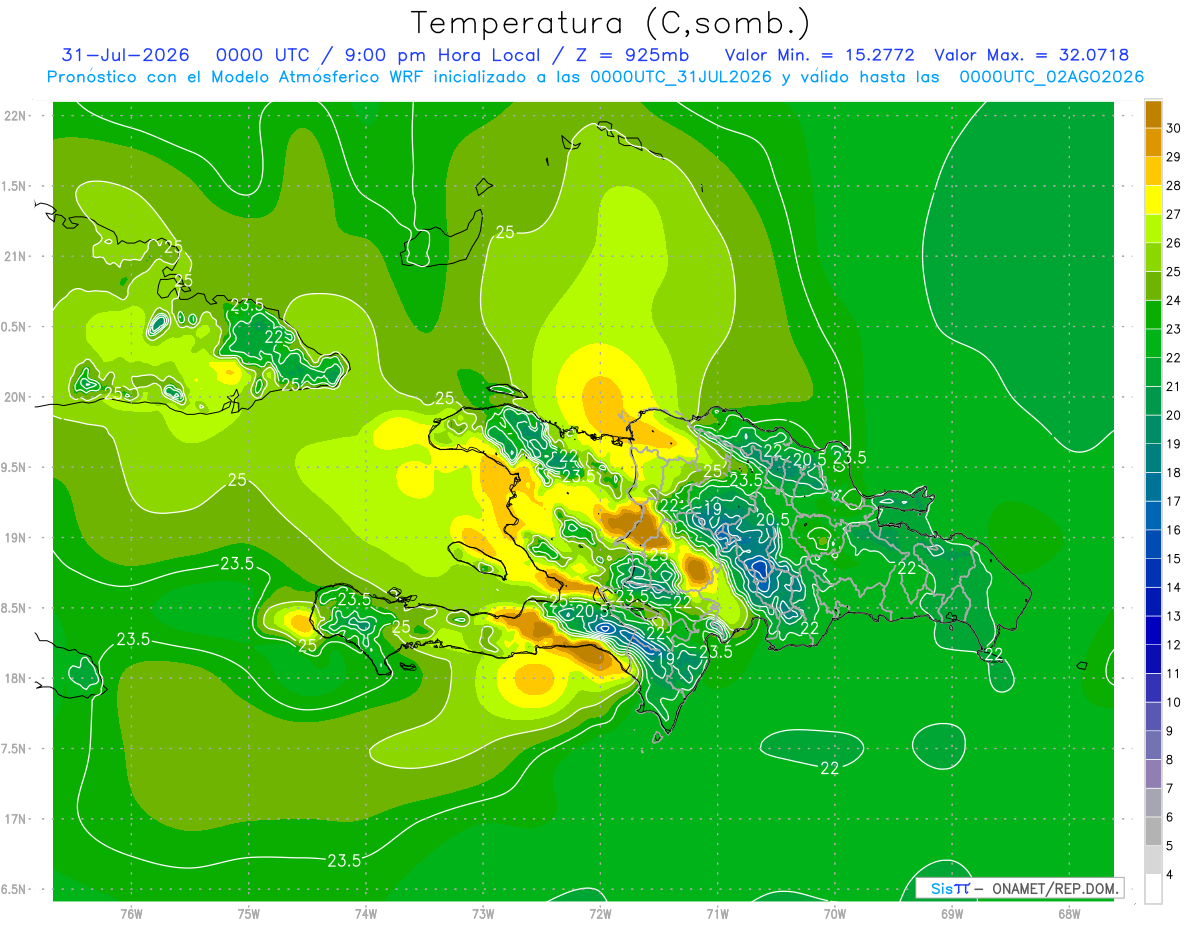Screen dimensions: 1200x927
Task: Click the '74W' longitude axis label
Action: [365, 914]
